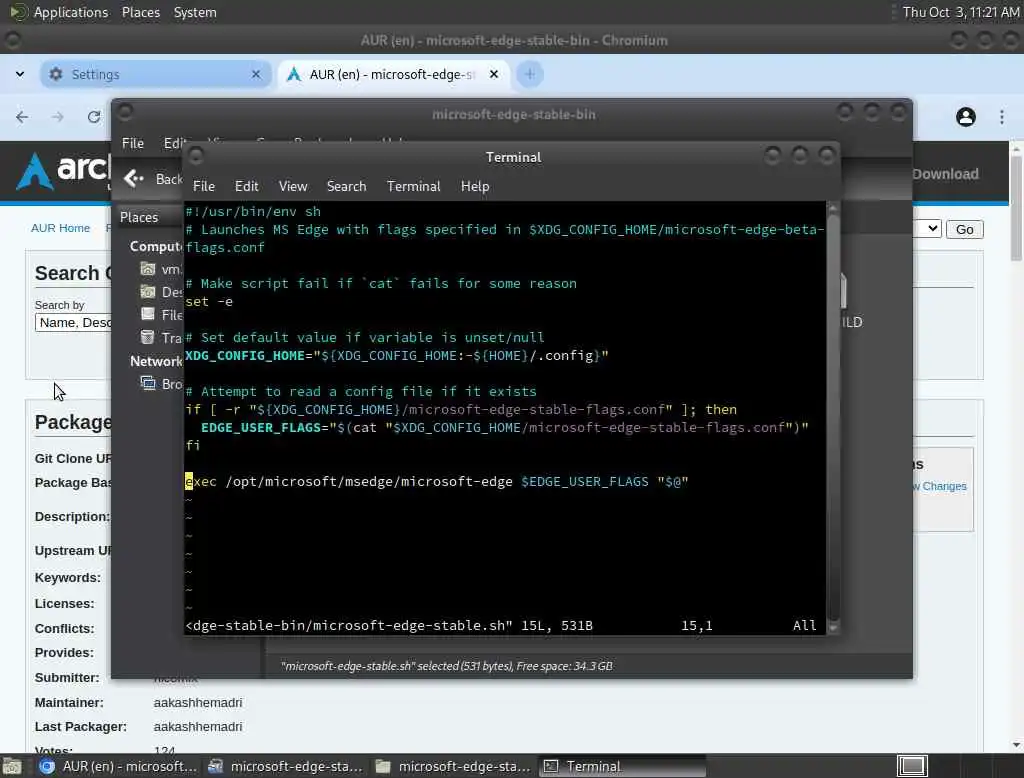
Task: Open the Places menu in top panel
Action: coord(140,12)
